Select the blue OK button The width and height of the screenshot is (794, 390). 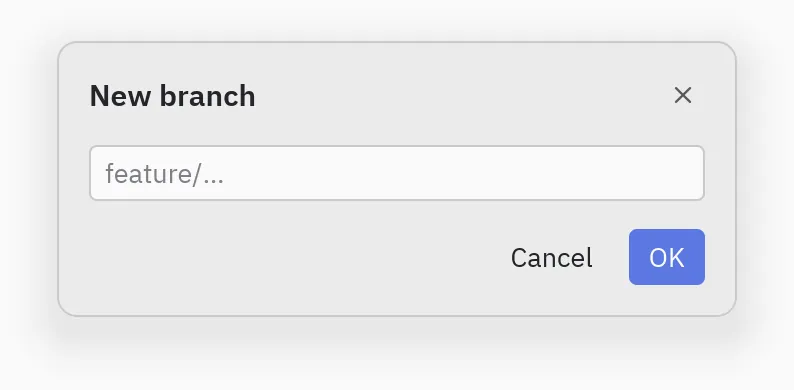[667, 257]
